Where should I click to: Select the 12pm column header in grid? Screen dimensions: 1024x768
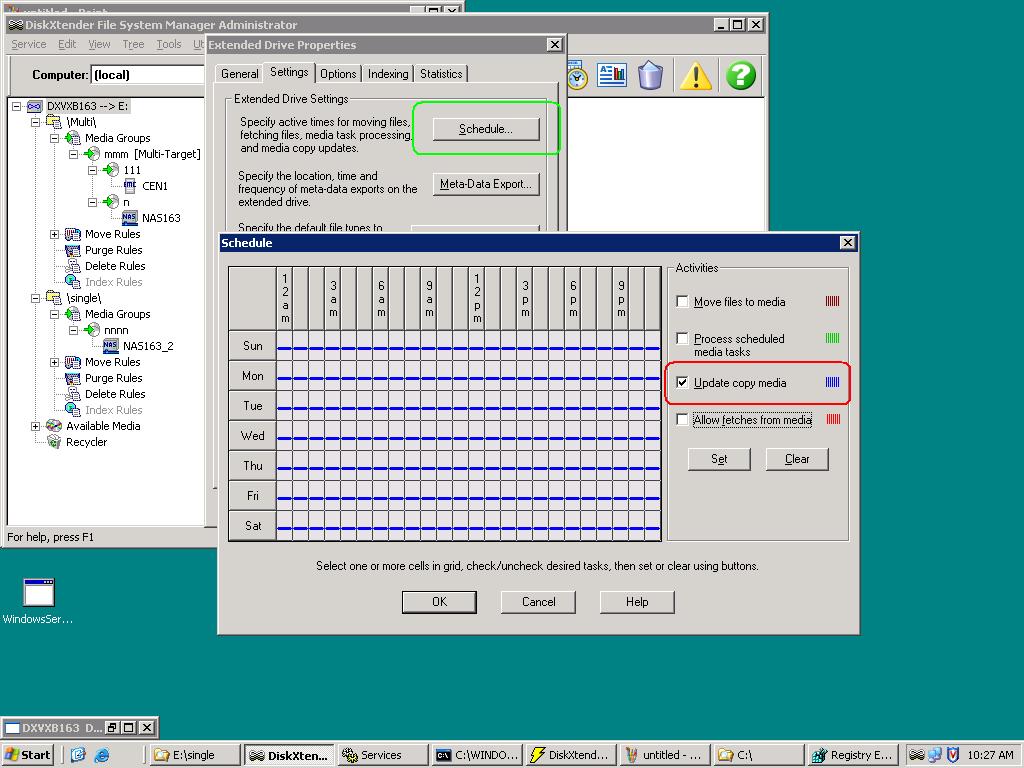coord(477,298)
